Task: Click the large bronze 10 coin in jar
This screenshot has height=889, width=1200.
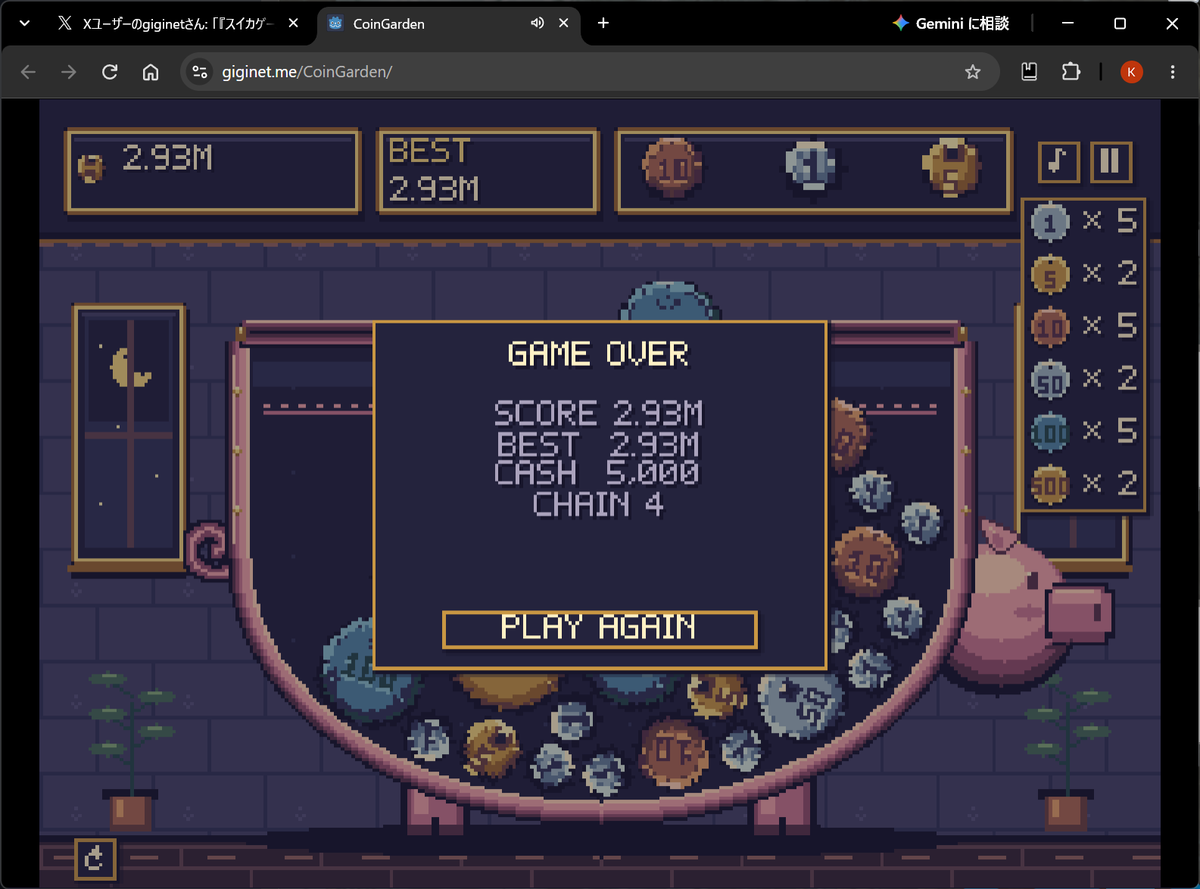Action: pyautogui.click(x=865, y=561)
